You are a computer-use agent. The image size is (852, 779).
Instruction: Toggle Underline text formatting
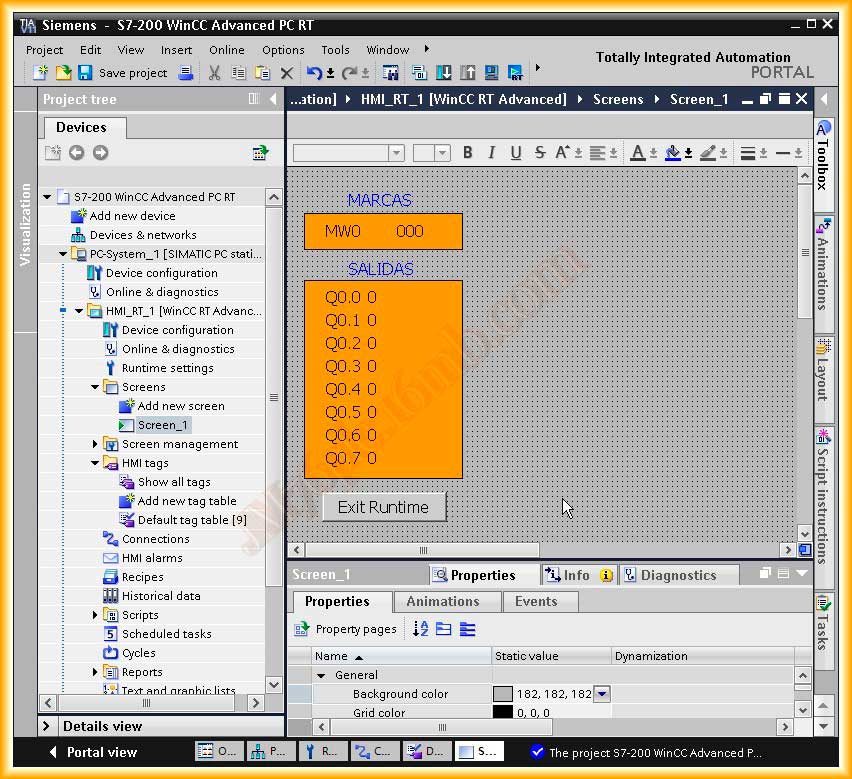pos(516,153)
